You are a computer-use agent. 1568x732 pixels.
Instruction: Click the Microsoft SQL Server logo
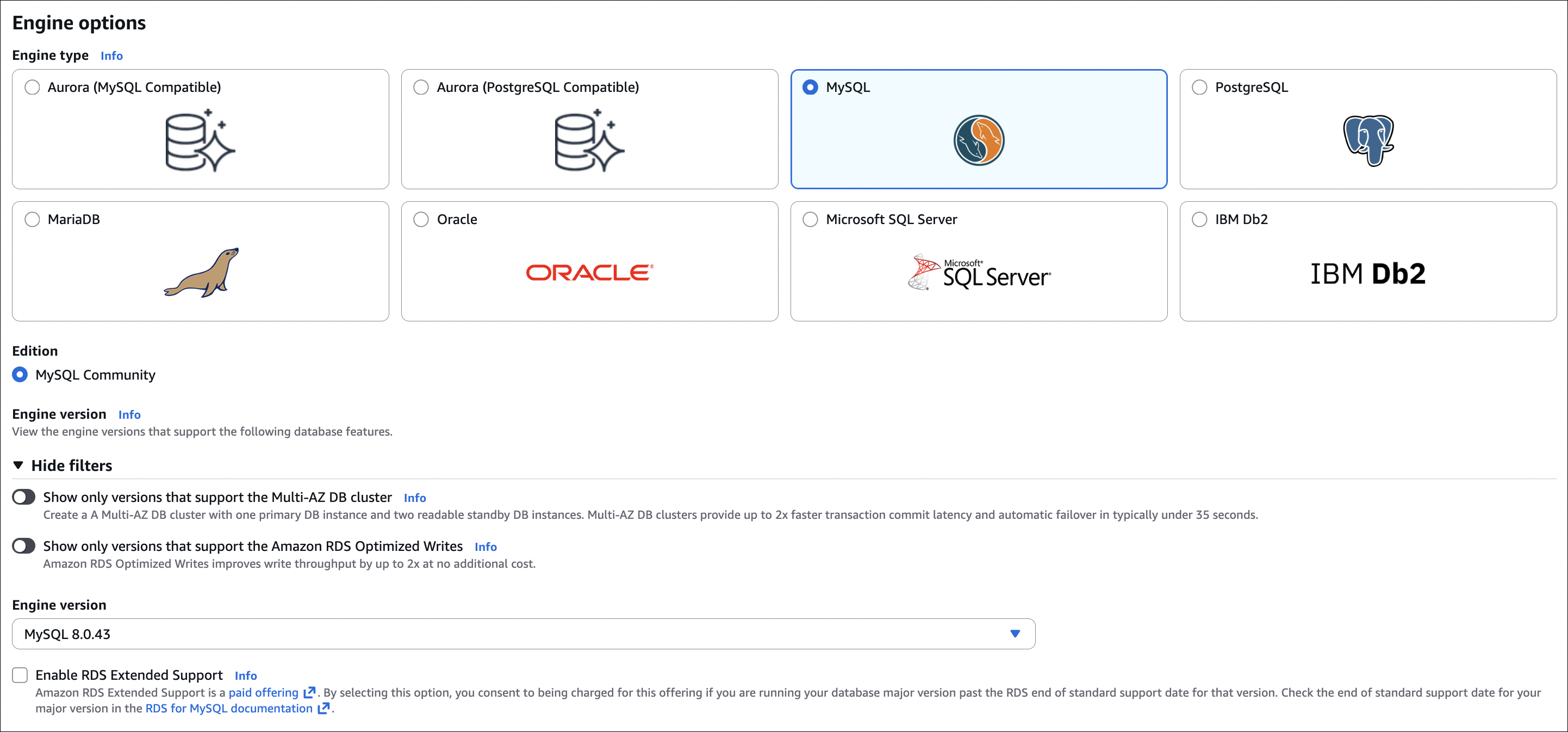coord(978,273)
